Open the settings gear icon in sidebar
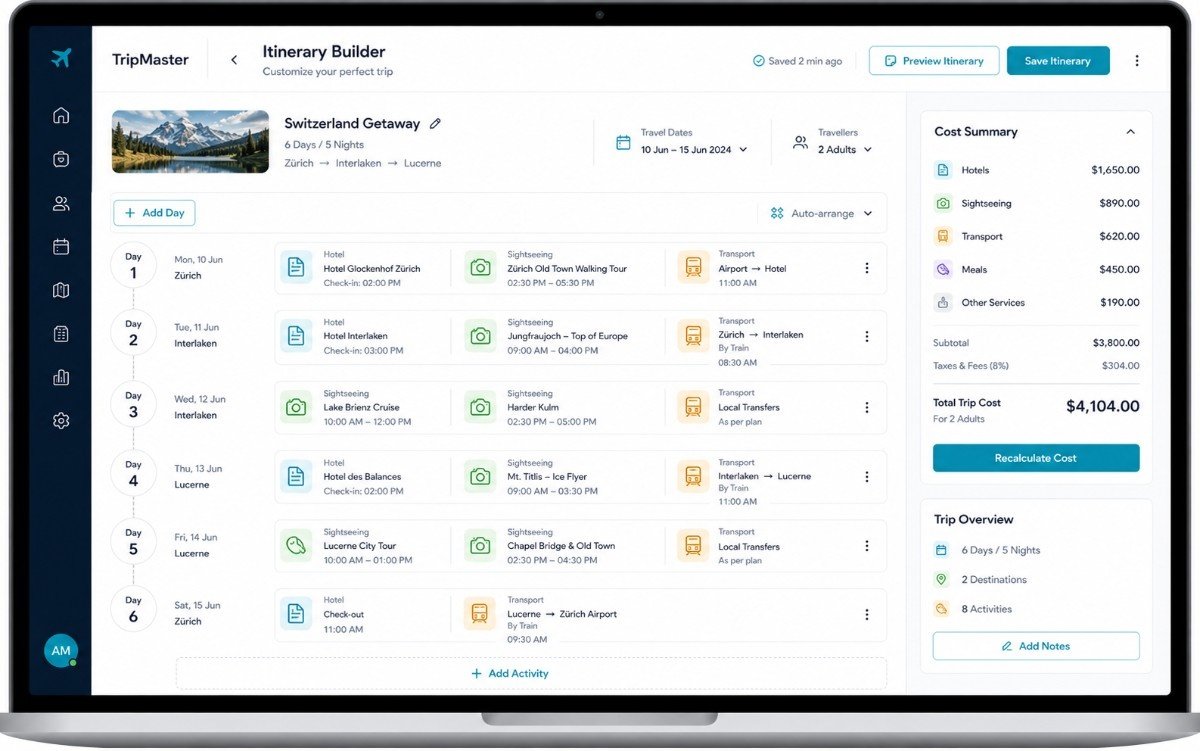Image resolution: width=1200 pixels, height=751 pixels. [61, 421]
